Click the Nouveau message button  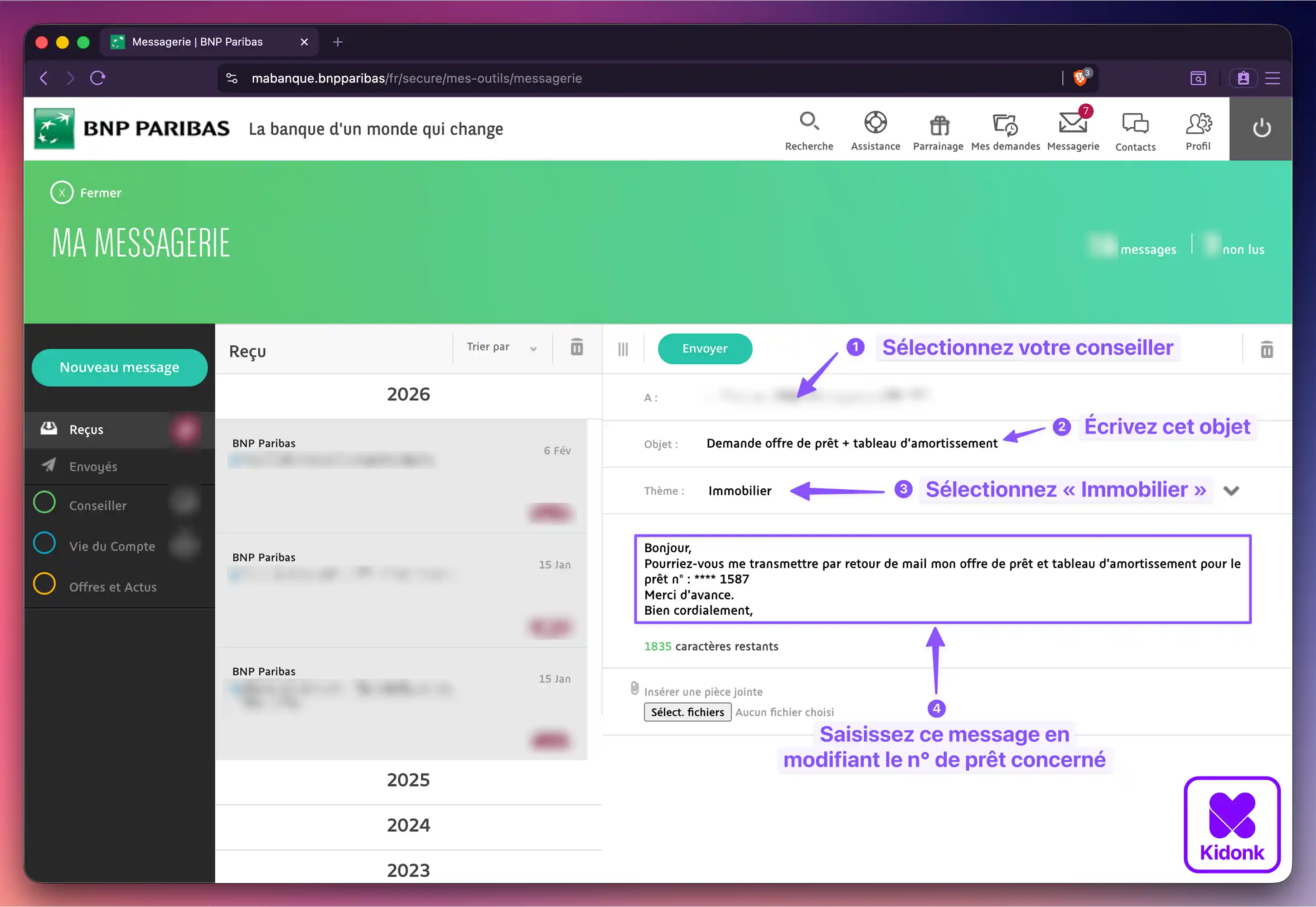119,368
